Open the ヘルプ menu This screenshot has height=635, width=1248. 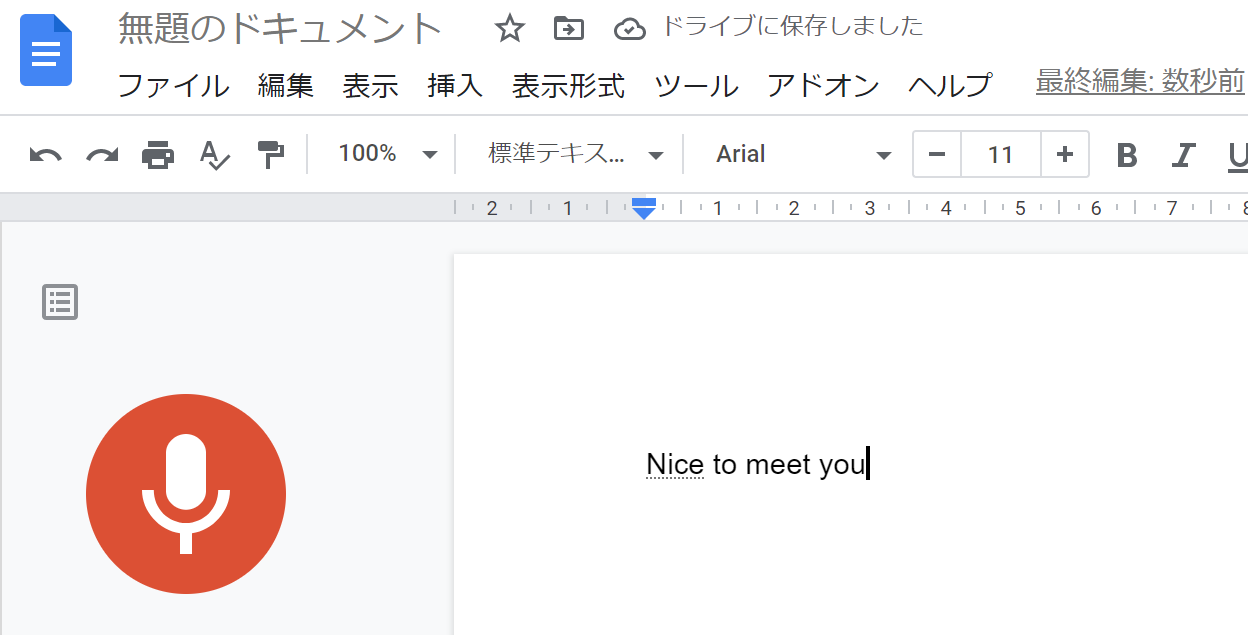click(951, 86)
